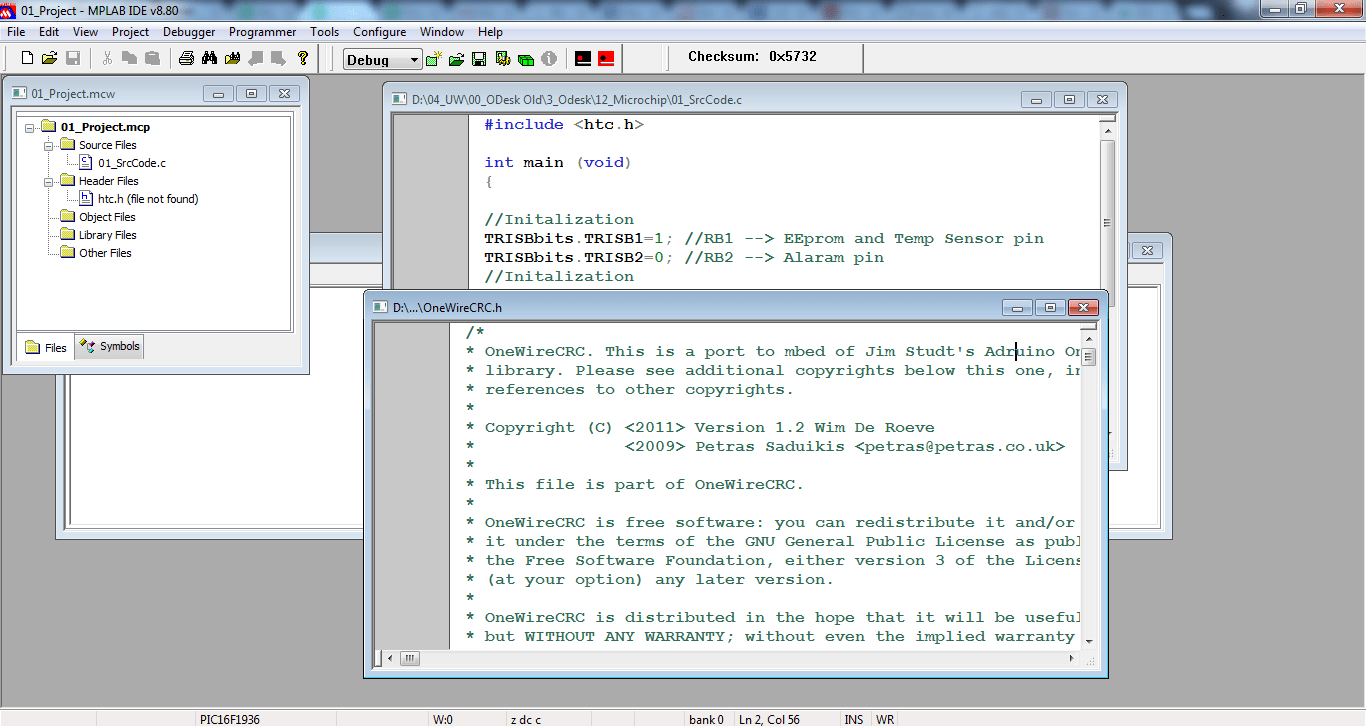Screen dimensions: 1366x726
Task: Open the Debugger menu
Action: point(189,32)
